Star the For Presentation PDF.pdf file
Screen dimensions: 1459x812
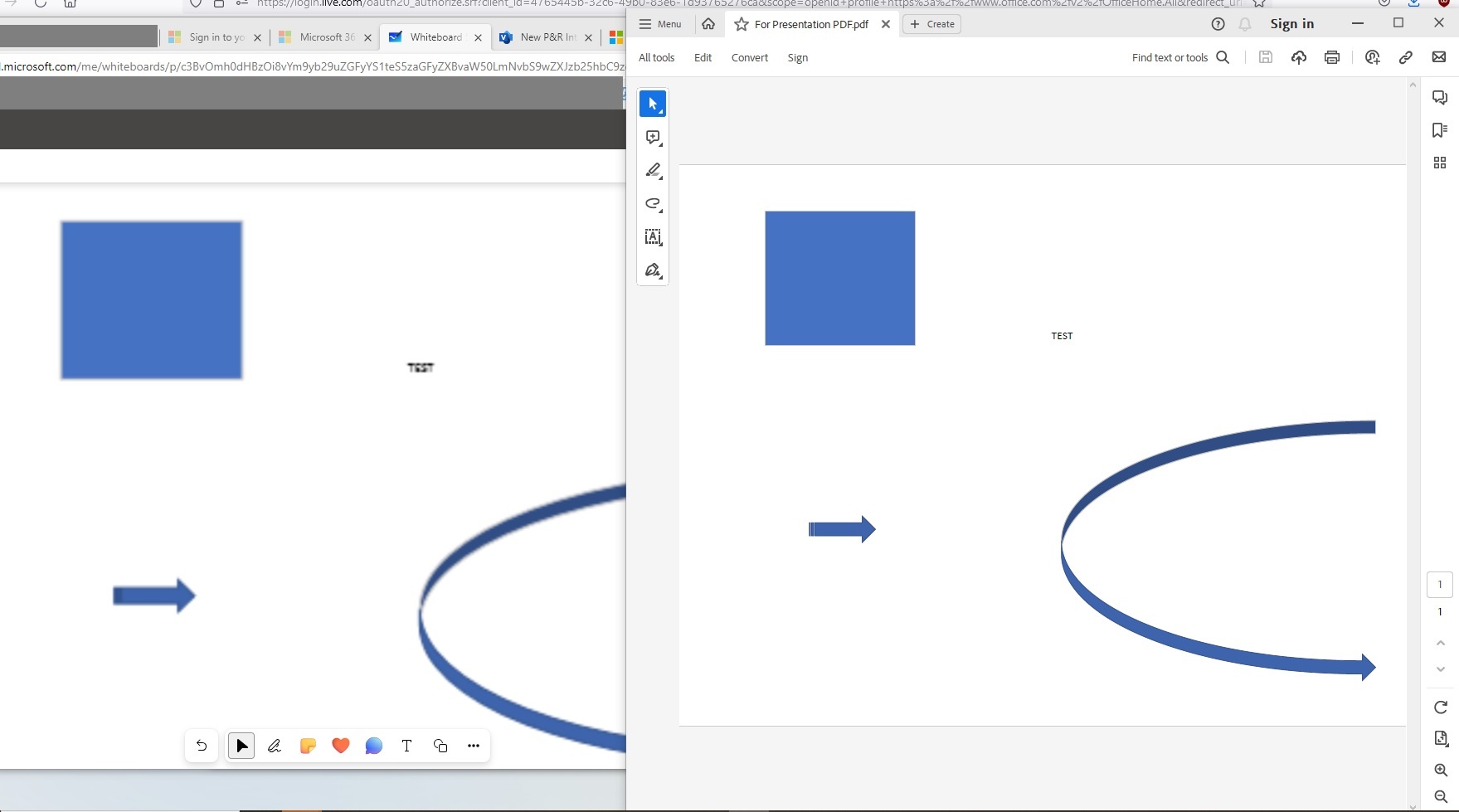pos(742,24)
